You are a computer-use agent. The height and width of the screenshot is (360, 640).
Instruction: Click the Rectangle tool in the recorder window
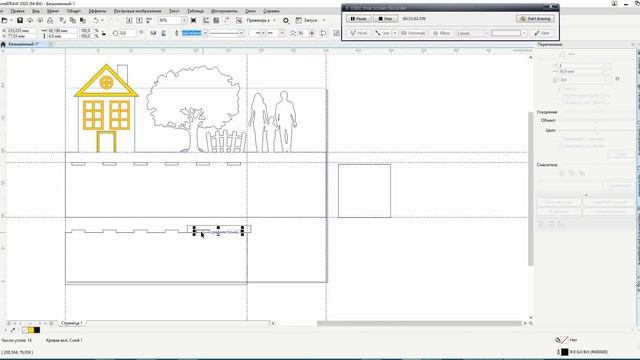pyautogui.click(x=413, y=33)
